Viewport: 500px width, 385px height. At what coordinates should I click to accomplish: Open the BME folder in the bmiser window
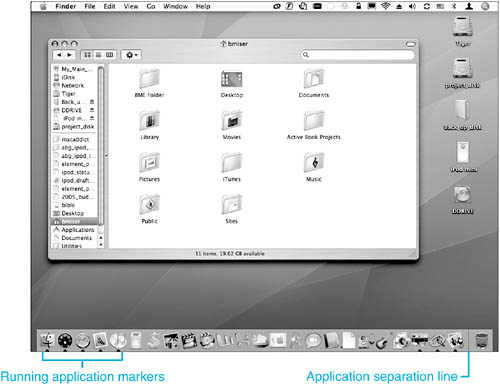[x=150, y=79]
